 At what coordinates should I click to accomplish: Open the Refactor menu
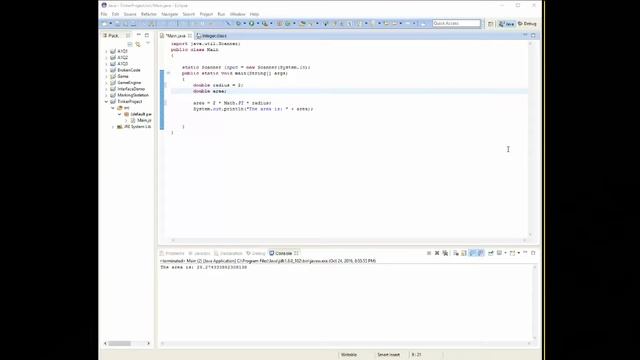[149, 14]
